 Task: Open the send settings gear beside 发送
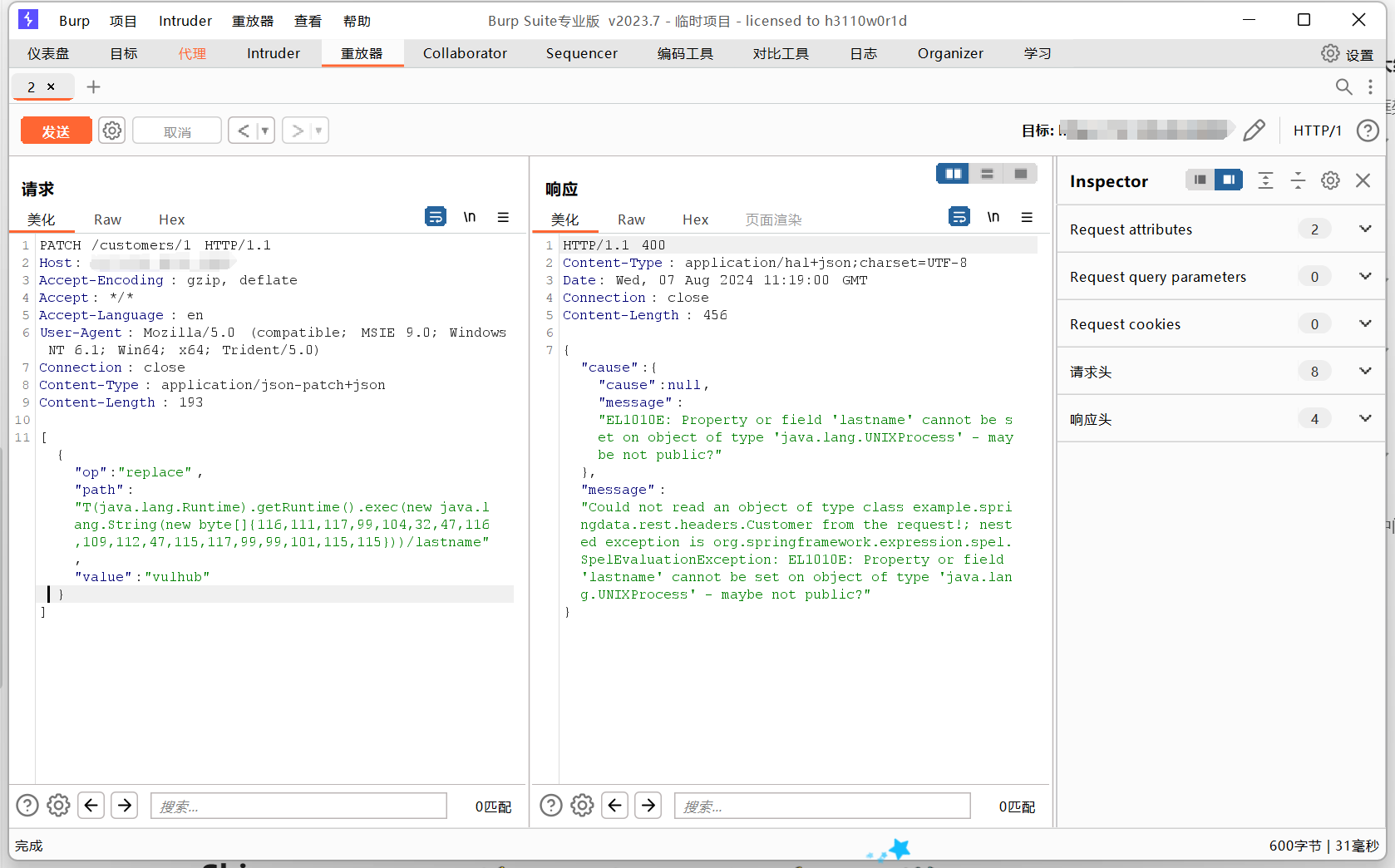click(112, 131)
